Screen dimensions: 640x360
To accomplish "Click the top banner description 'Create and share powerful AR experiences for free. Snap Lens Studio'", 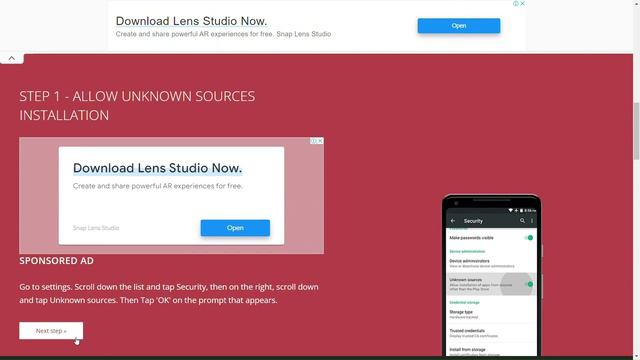I will click(x=223, y=34).
